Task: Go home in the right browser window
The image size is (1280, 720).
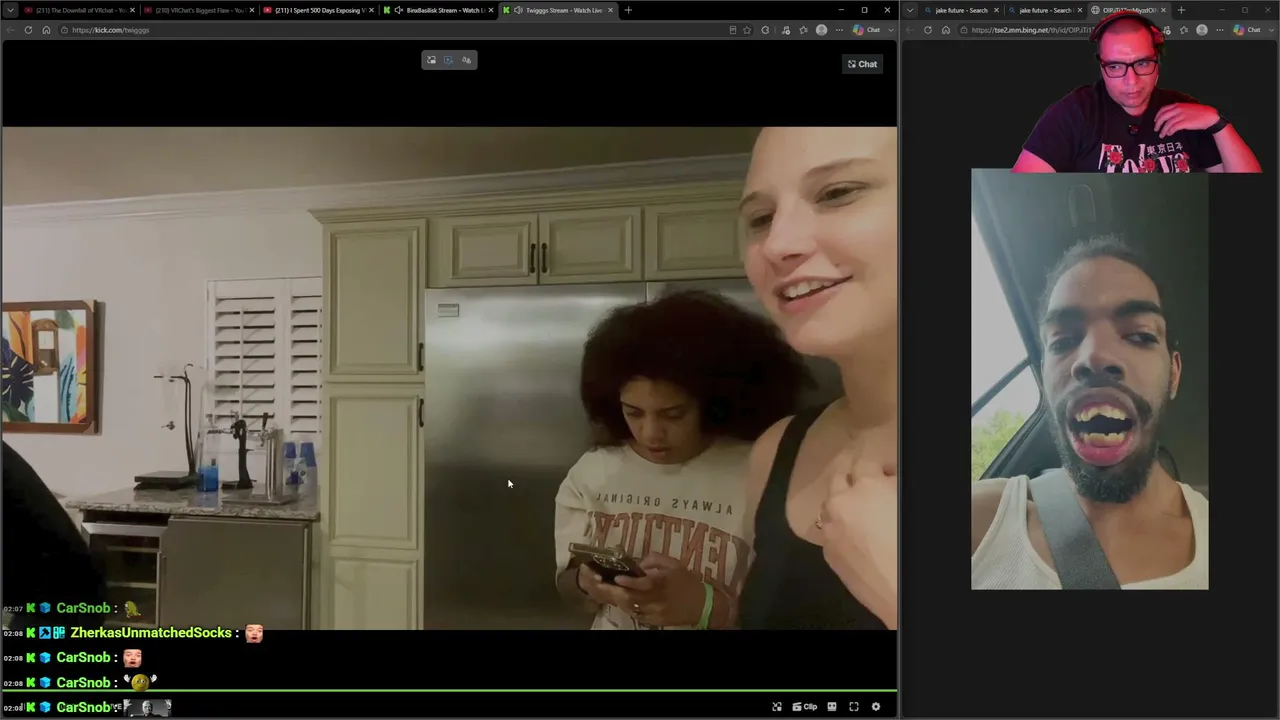Action: (x=946, y=30)
